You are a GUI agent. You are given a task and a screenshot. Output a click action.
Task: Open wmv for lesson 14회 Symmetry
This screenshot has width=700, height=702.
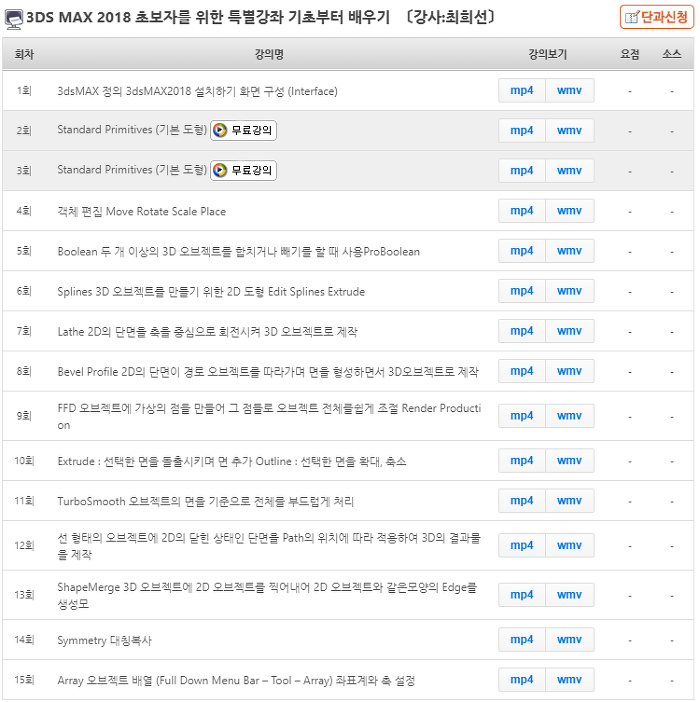click(x=570, y=640)
